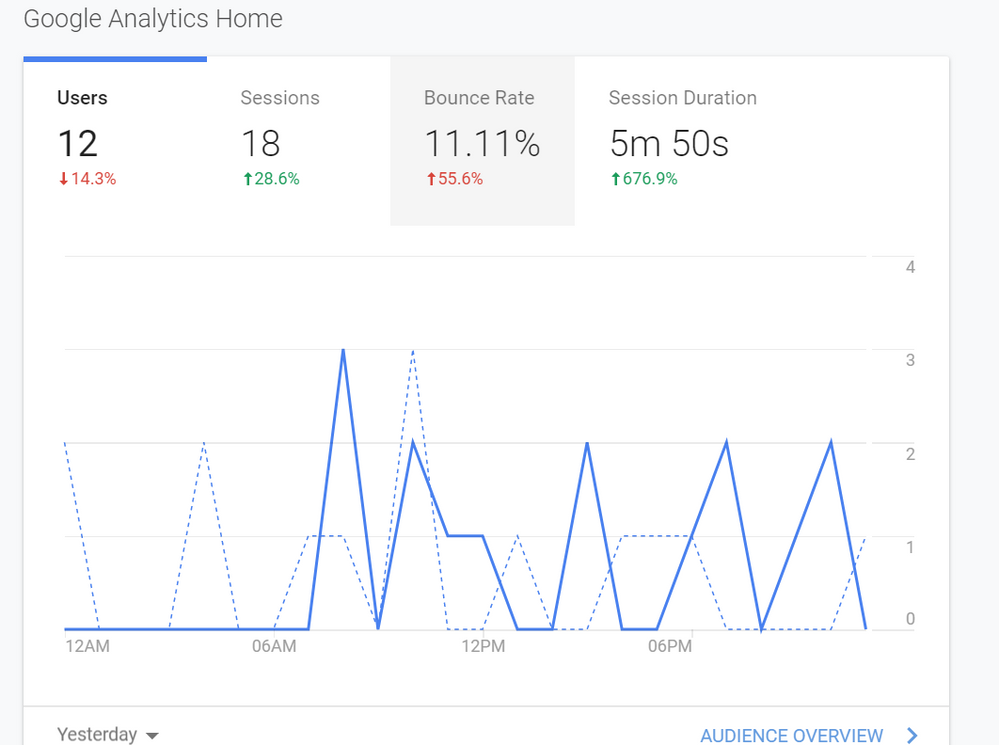
Task: Click the Users value 12
Action: [x=78, y=143]
